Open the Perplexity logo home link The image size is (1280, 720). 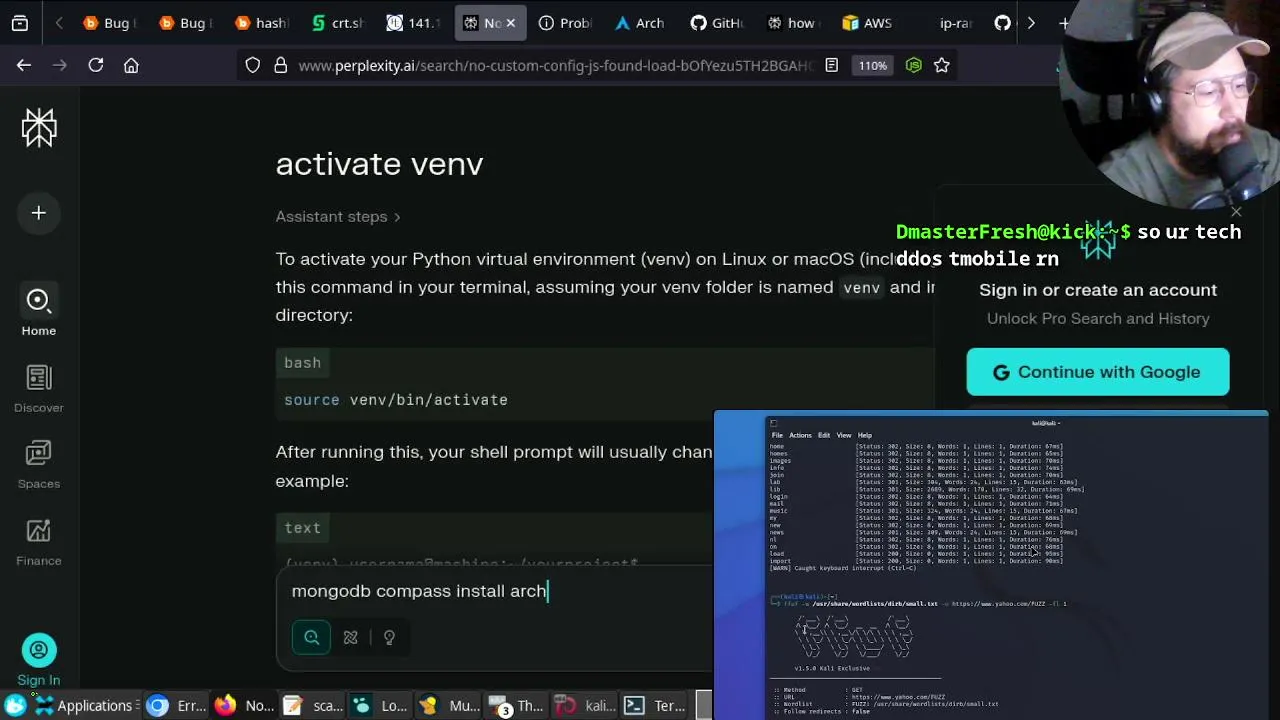tap(39, 127)
